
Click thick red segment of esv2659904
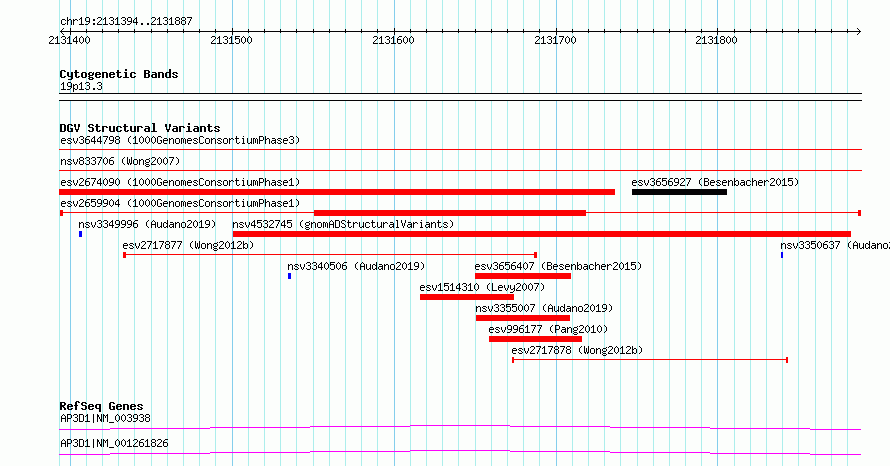[x=450, y=213]
